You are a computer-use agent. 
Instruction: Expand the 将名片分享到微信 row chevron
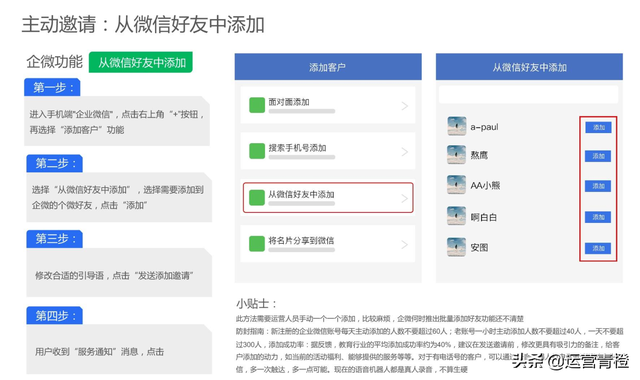(404, 244)
